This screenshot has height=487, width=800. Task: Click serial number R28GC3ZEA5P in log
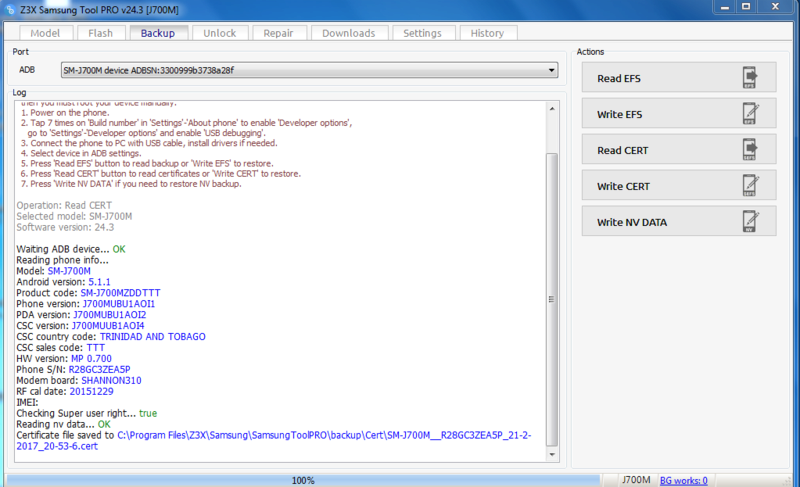tap(99, 370)
